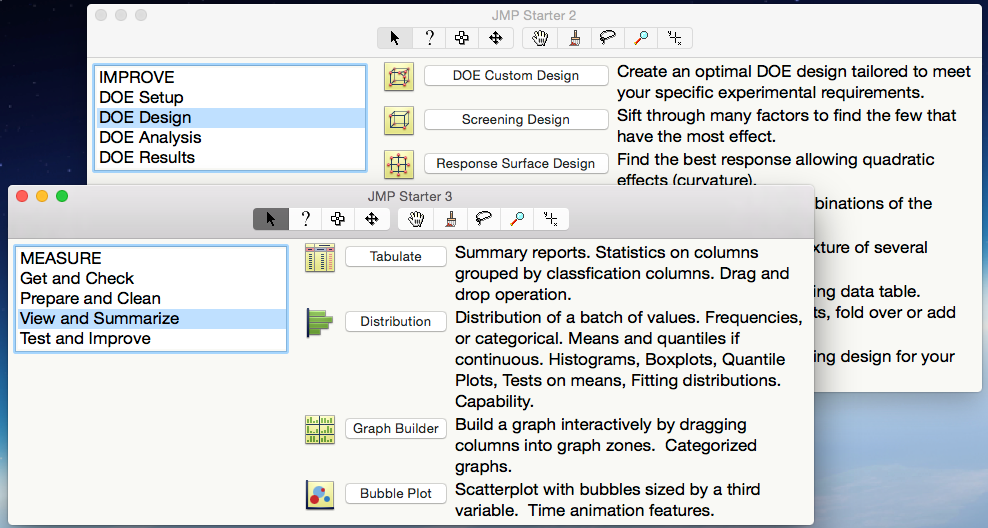Select DOE Analysis in the list

click(x=150, y=137)
